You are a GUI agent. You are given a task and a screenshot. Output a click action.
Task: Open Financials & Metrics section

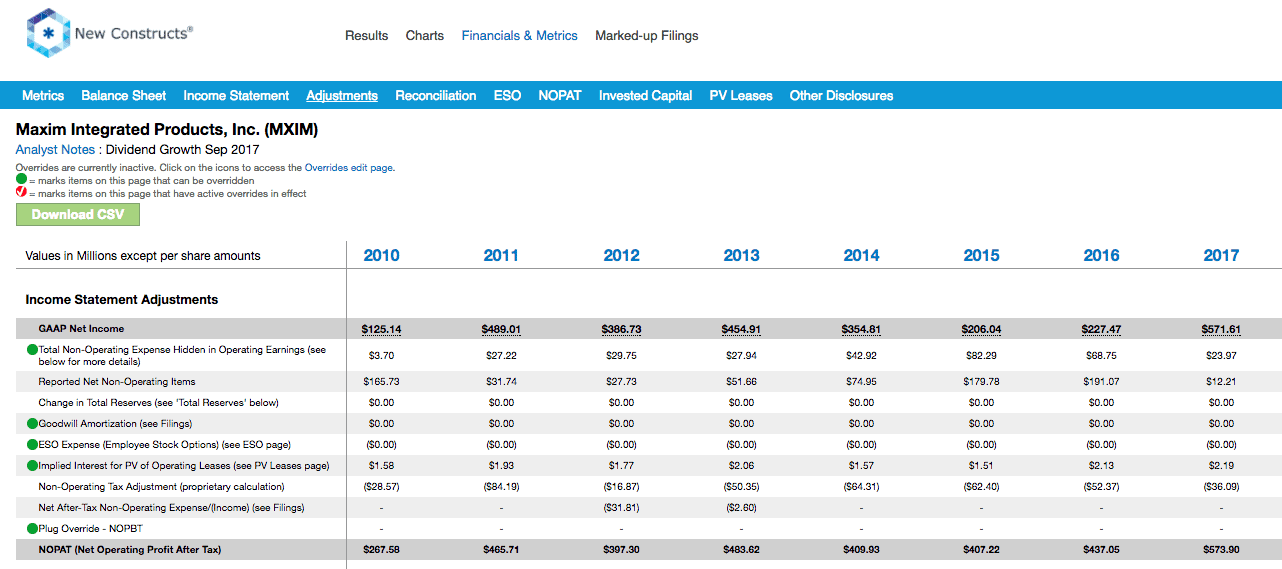(520, 36)
